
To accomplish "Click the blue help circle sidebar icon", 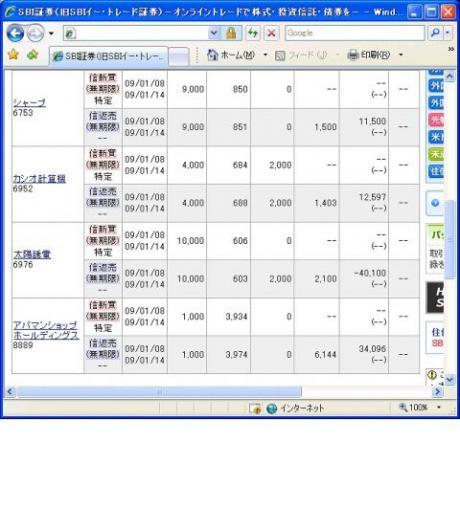I will [x=435, y=203].
